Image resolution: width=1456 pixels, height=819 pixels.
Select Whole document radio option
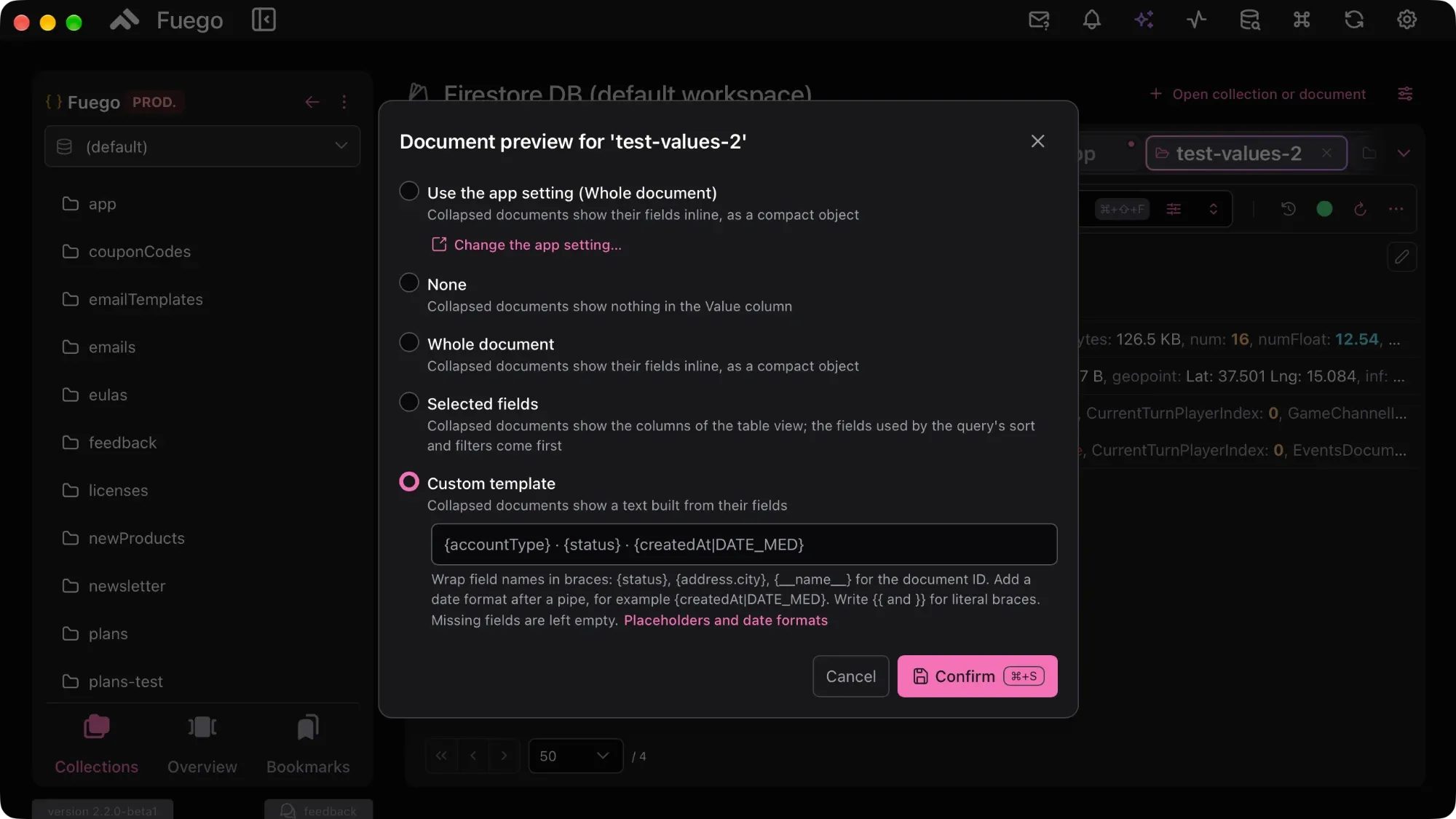(x=409, y=342)
